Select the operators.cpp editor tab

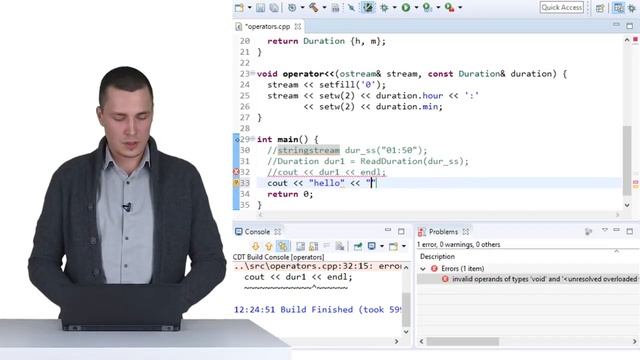click(267, 27)
